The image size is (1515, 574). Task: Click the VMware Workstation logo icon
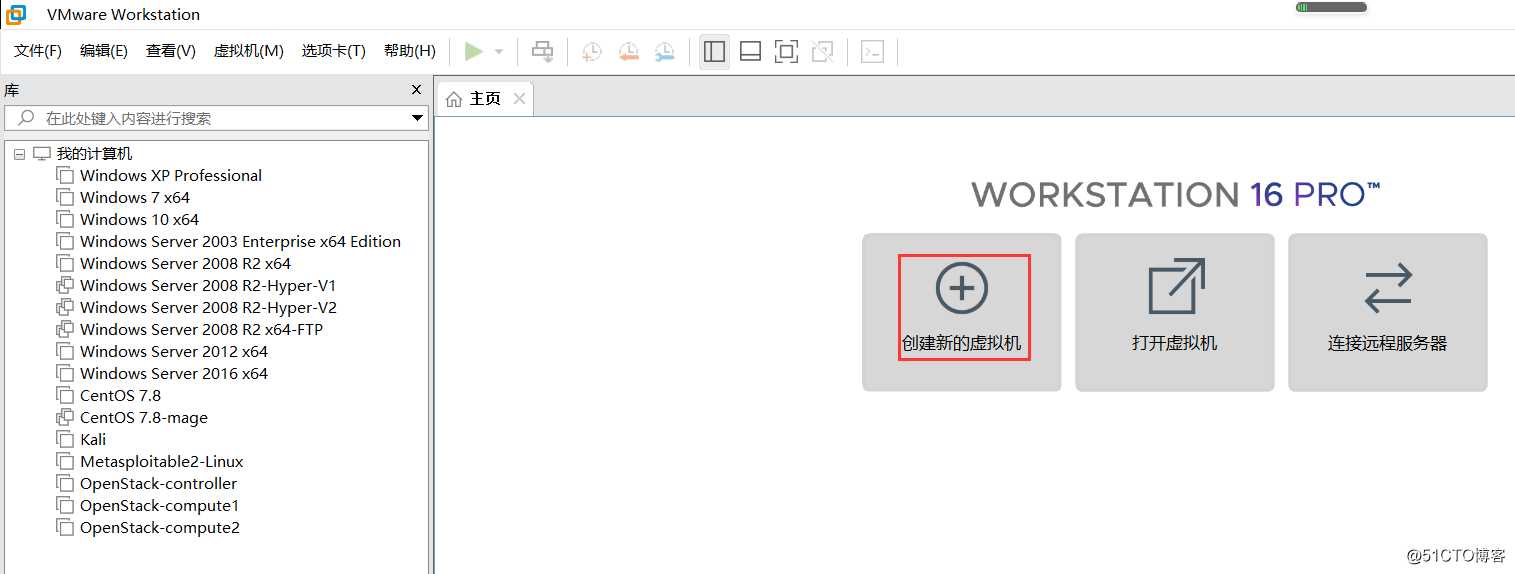(x=16, y=14)
